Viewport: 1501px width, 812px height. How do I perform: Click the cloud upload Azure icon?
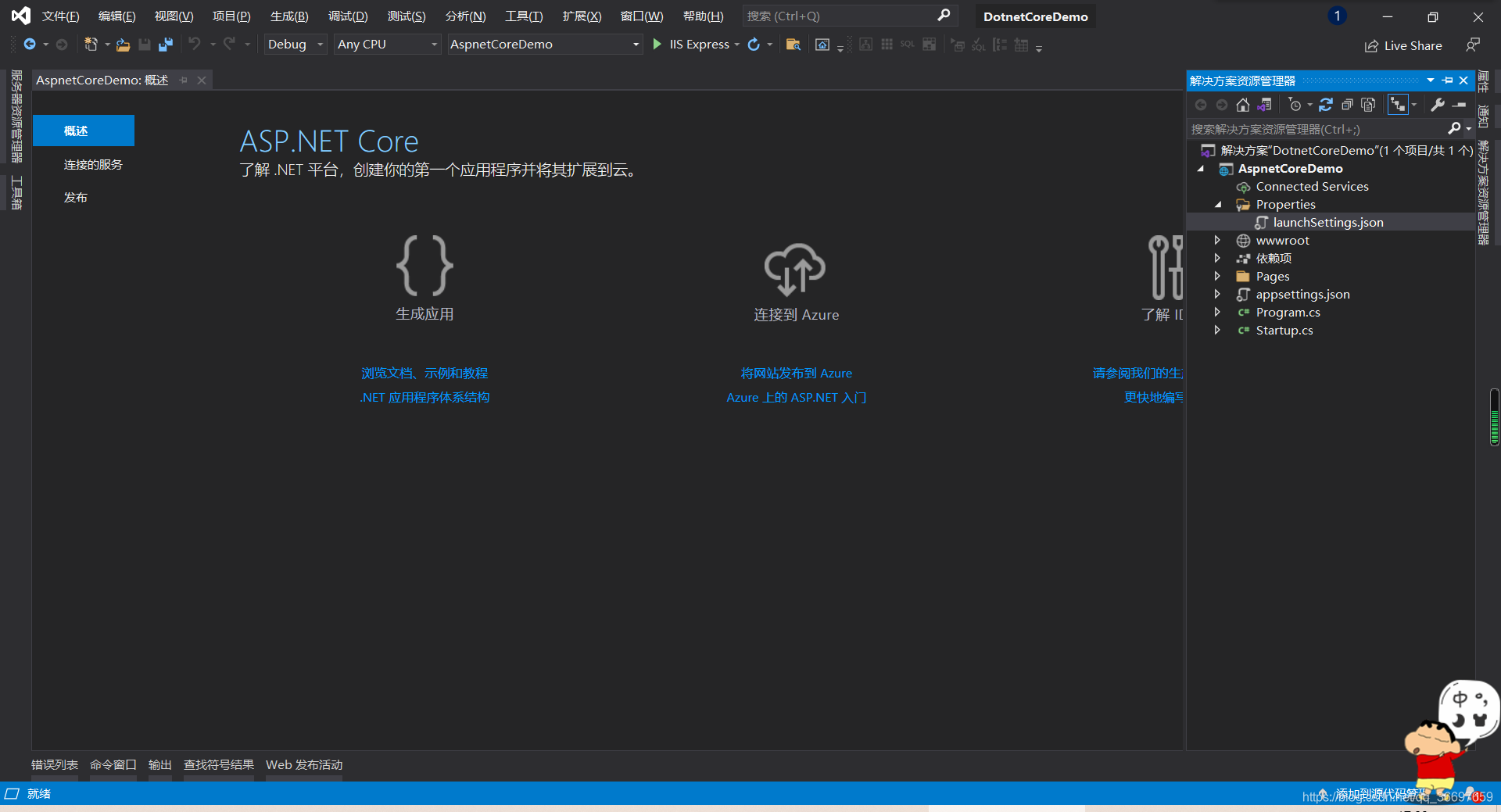click(x=795, y=269)
